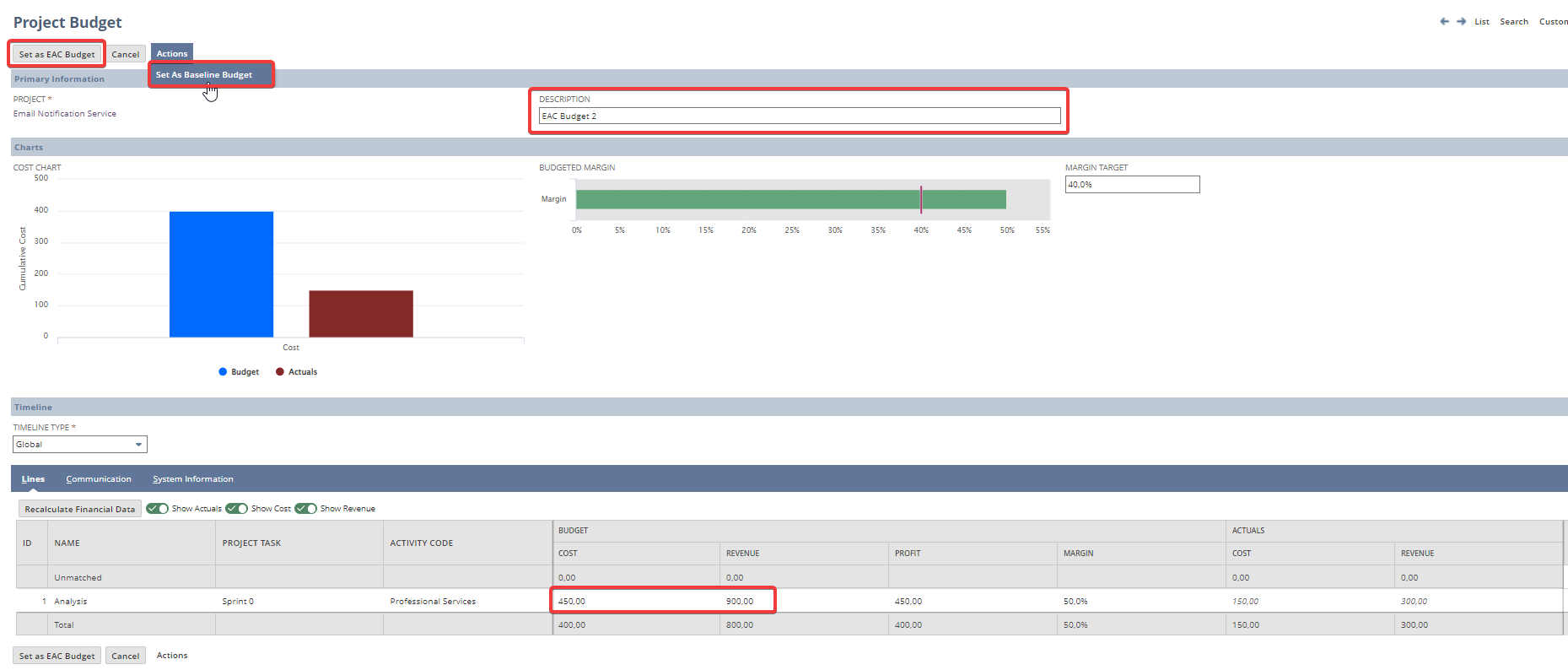Open the Timeline Type dropdown
This screenshot has height=670, width=1568.
pos(80,445)
